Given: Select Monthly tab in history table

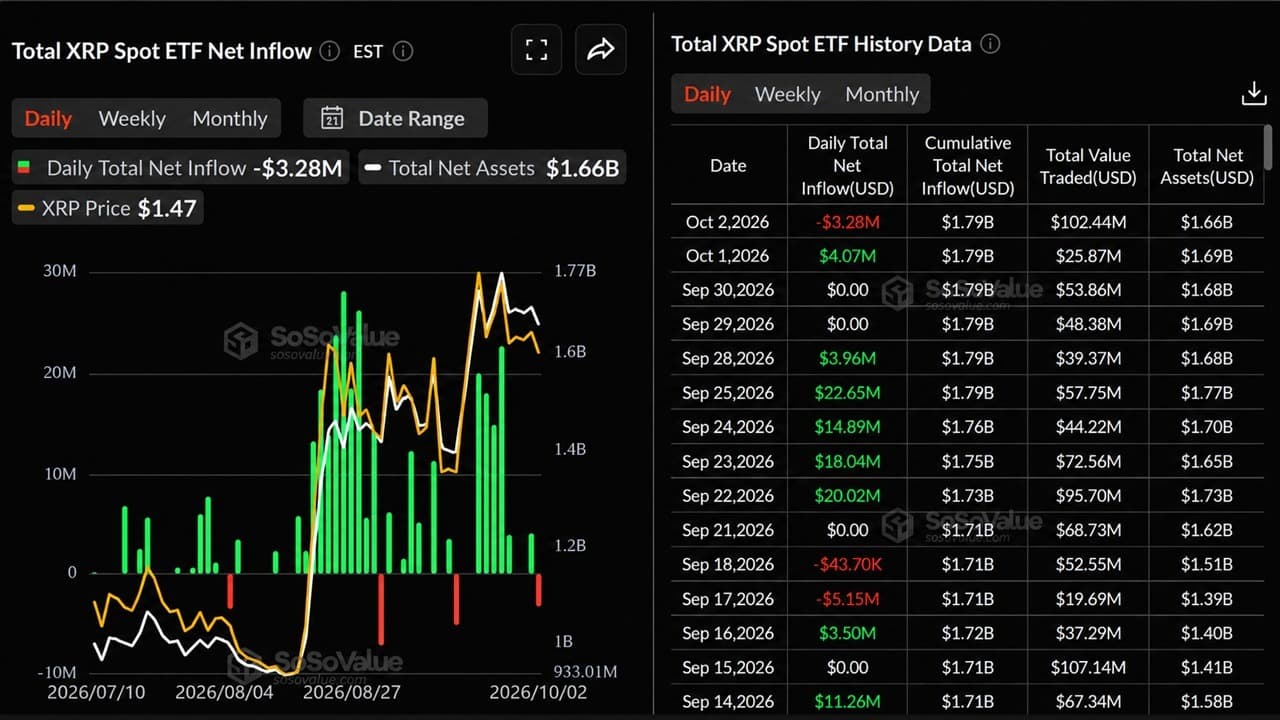Looking at the screenshot, I should pos(882,94).
